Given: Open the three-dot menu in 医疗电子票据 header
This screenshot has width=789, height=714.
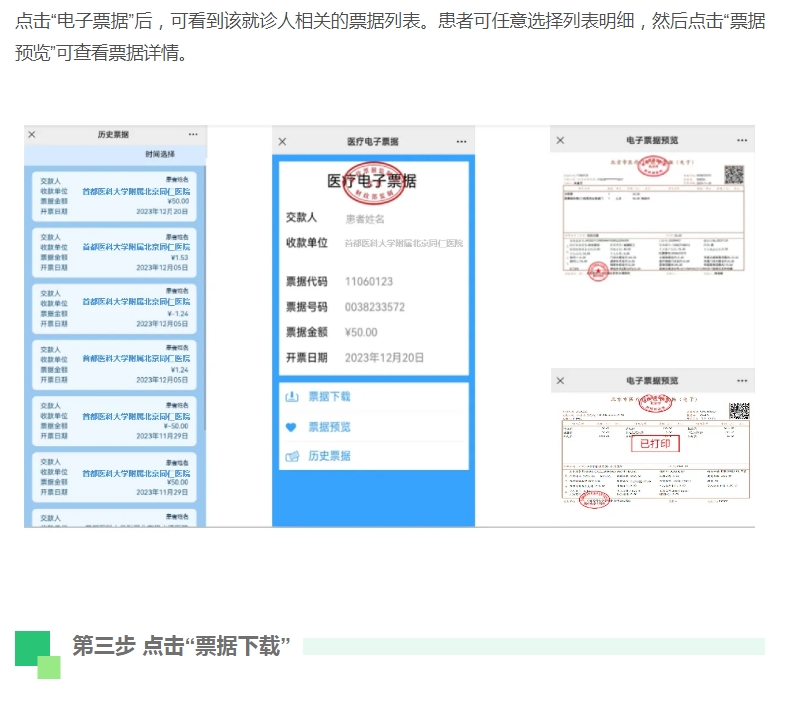Looking at the screenshot, I should click(461, 142).
